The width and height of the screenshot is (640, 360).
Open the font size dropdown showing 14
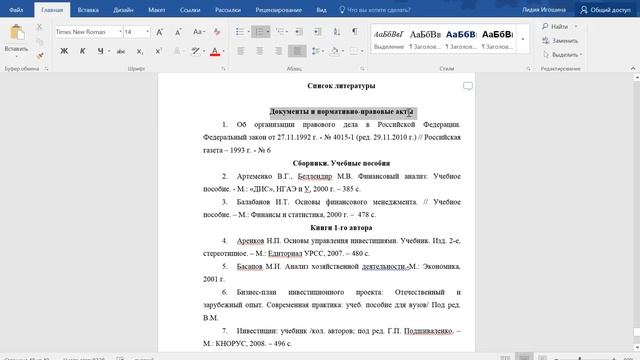click(147, 32)
